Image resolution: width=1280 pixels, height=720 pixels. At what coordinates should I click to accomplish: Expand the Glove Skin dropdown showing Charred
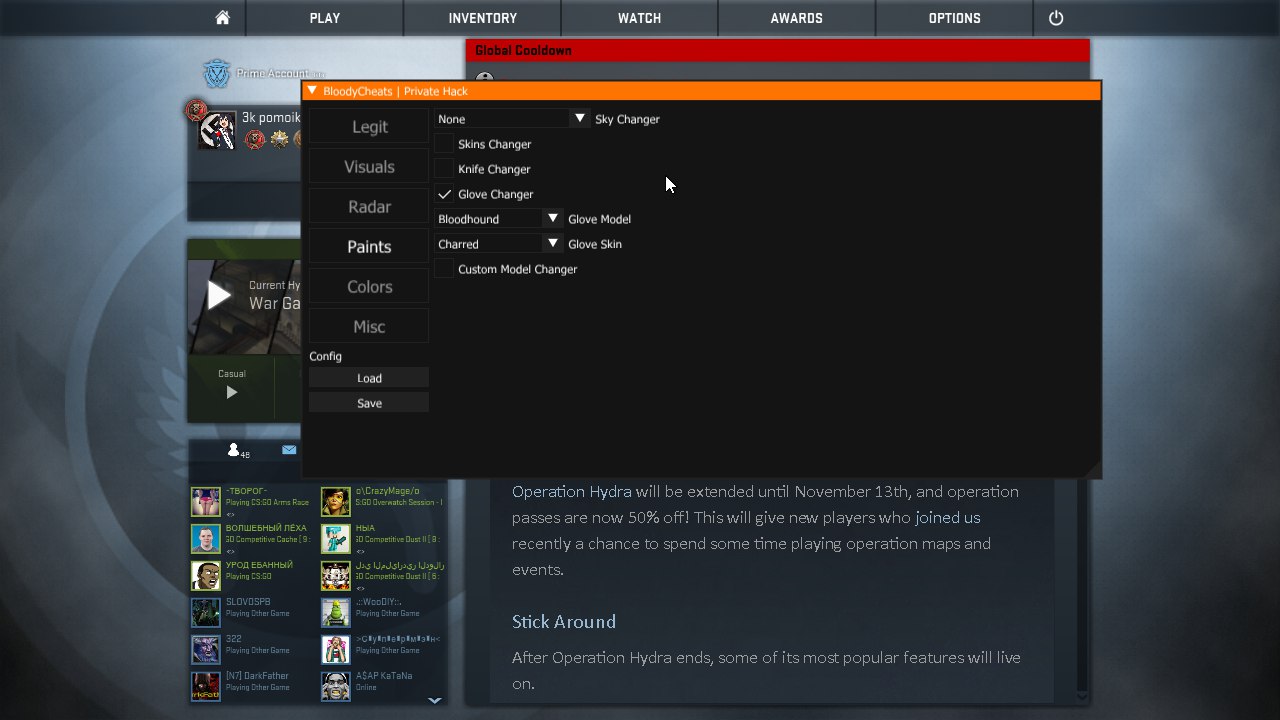point(500,244)
